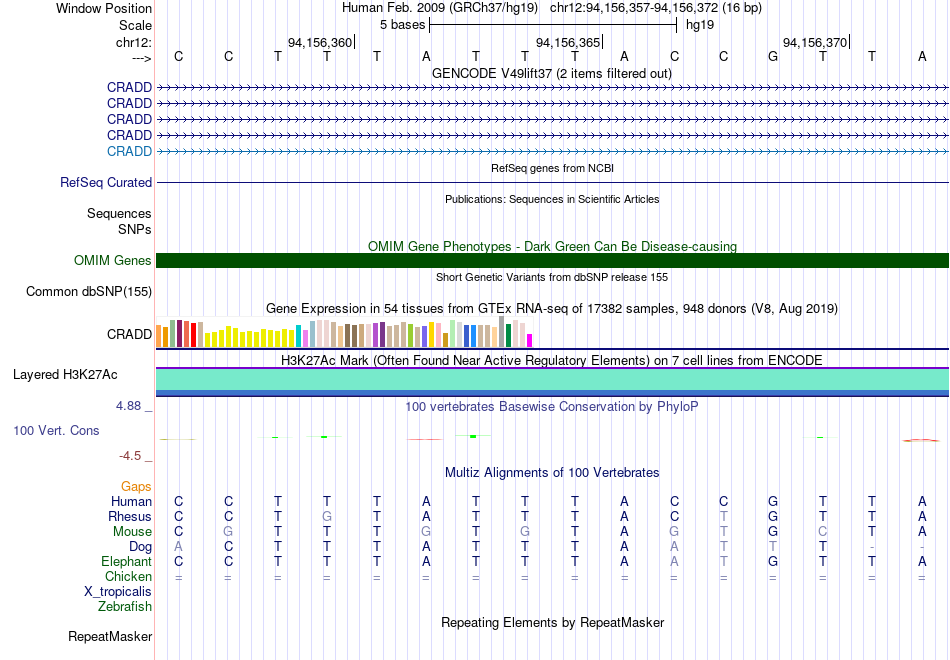
Task: Click position marker 94,156,370
Action: point(815,42)
